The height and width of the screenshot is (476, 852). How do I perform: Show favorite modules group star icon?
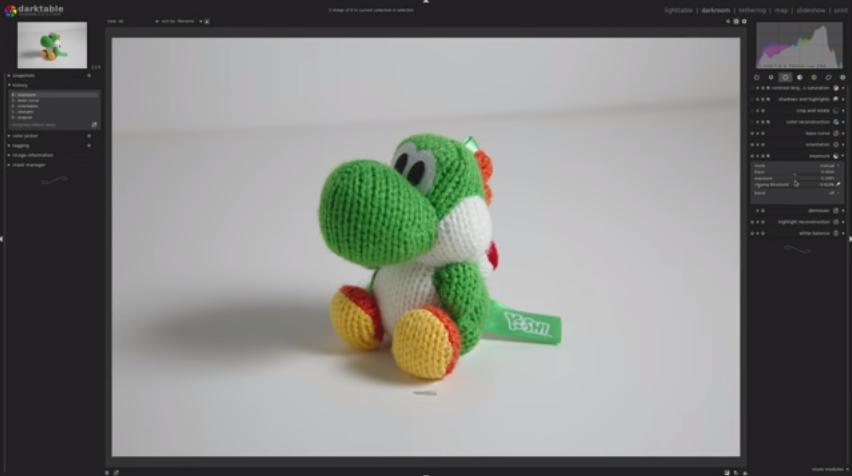[771, 78]
